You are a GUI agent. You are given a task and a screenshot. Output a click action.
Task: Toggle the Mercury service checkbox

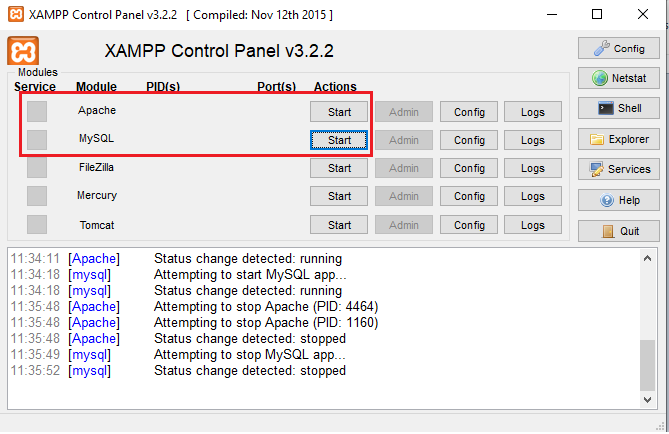37,196
